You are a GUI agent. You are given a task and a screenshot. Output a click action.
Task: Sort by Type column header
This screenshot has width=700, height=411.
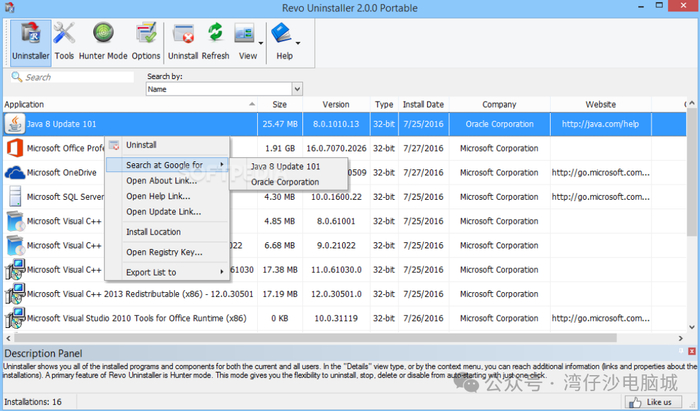(x=384, y=104)
